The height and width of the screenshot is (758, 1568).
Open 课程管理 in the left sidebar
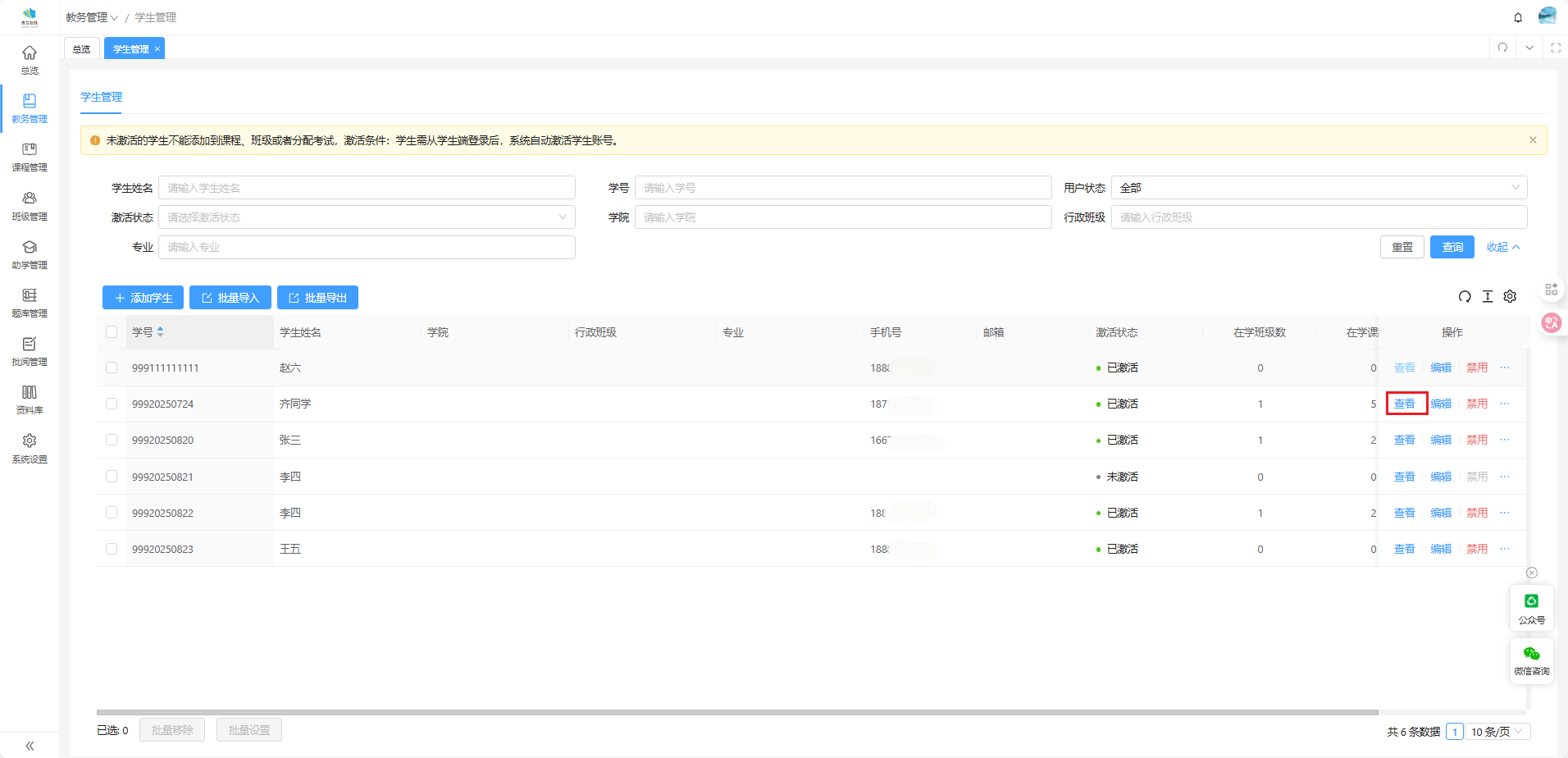(x=30, y=156)
